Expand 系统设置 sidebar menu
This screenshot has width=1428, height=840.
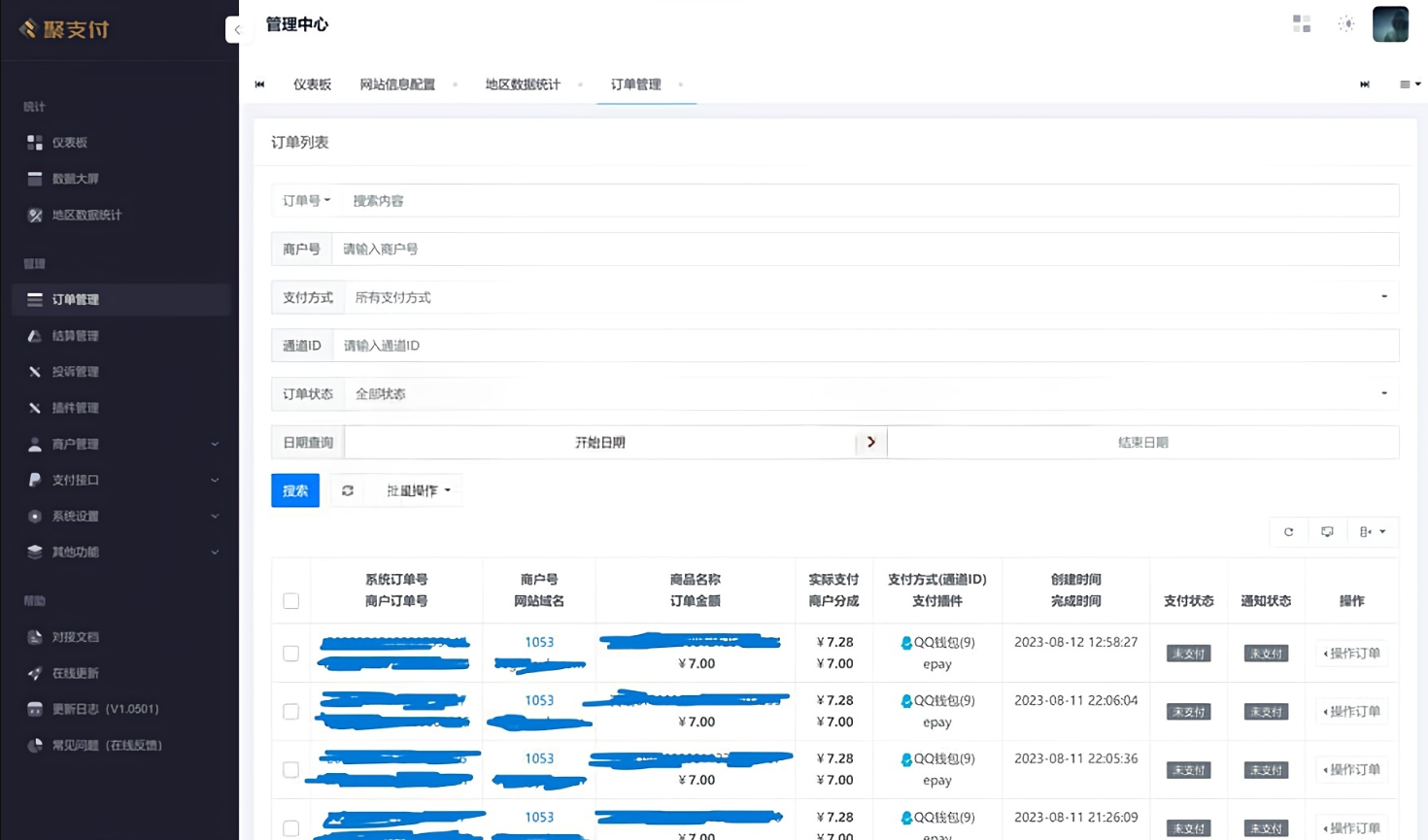pos(120,516)
